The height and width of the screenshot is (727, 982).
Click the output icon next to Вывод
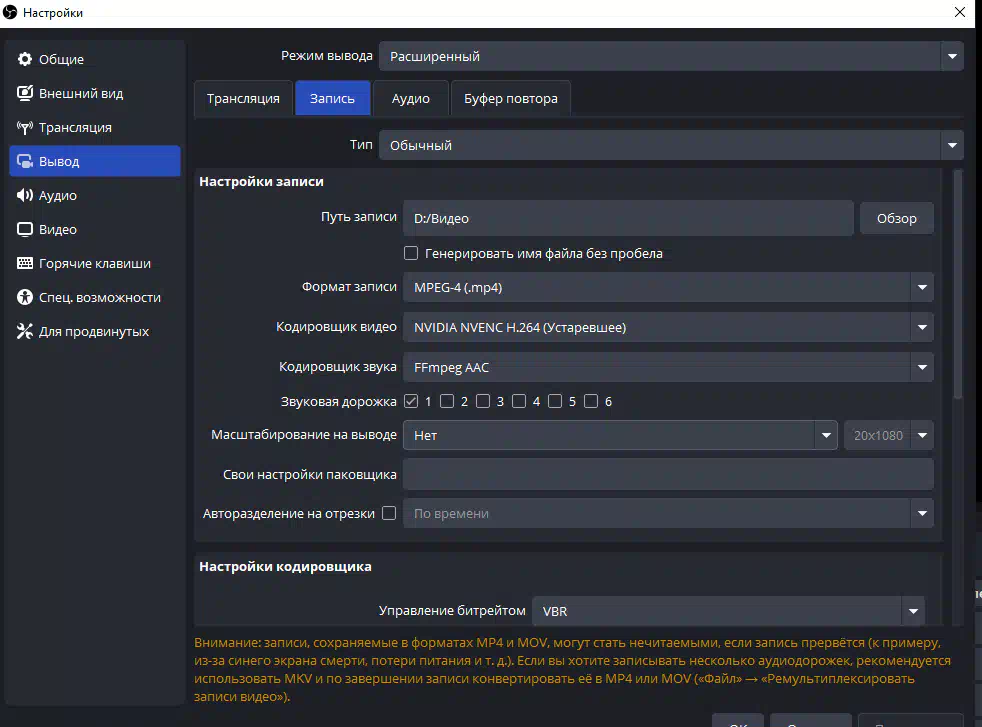point(24,162)
